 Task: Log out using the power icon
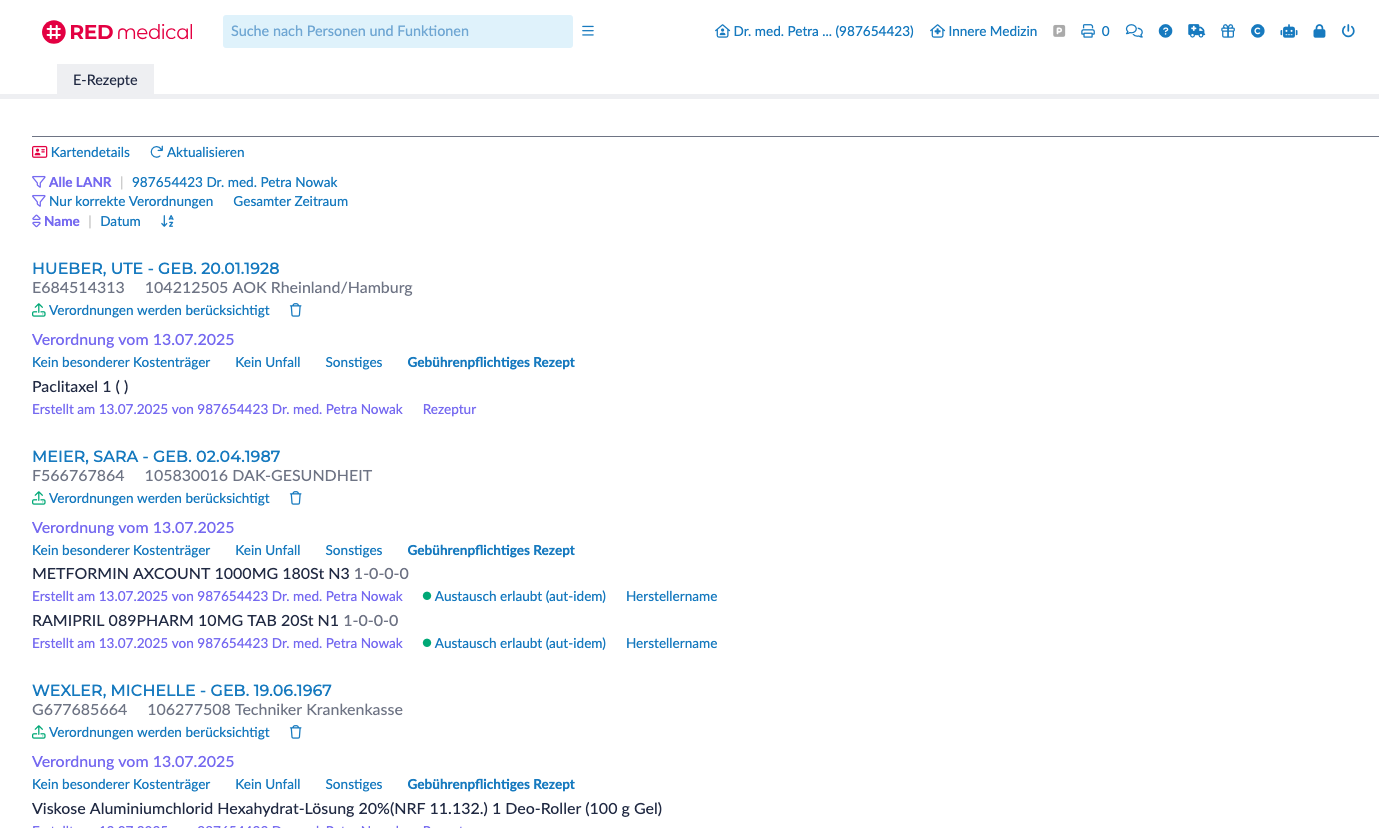[x=1348, y=31]
